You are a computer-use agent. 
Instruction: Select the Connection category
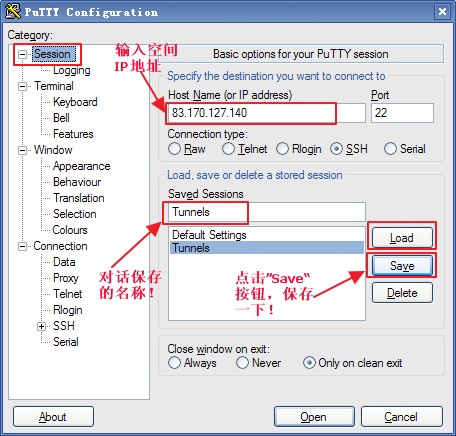60,246
